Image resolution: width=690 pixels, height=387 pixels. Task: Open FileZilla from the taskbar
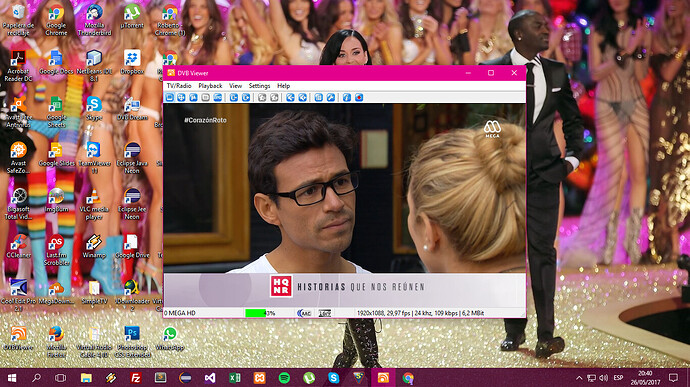click(136, 378)
